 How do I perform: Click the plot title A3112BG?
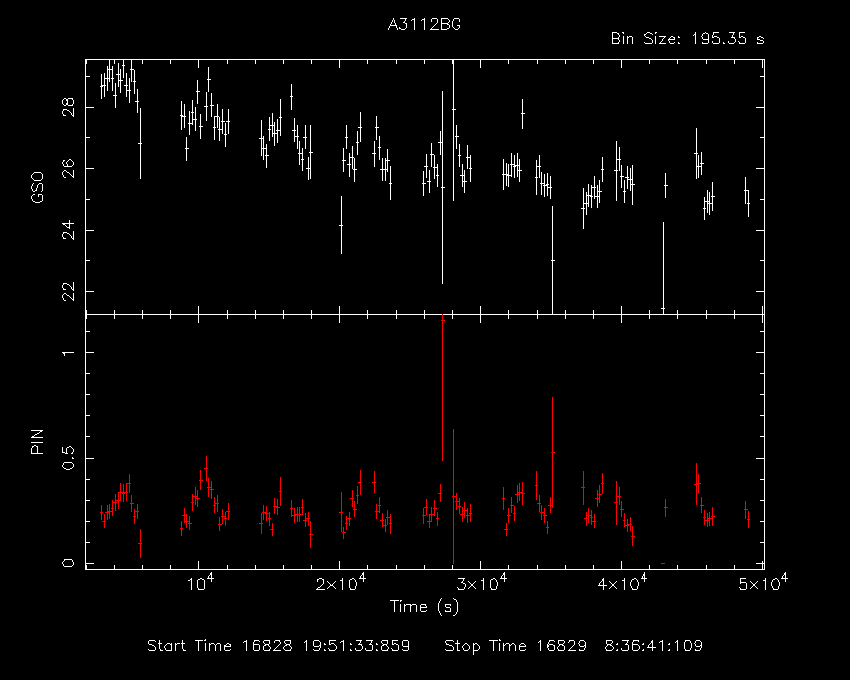[424, 24]
